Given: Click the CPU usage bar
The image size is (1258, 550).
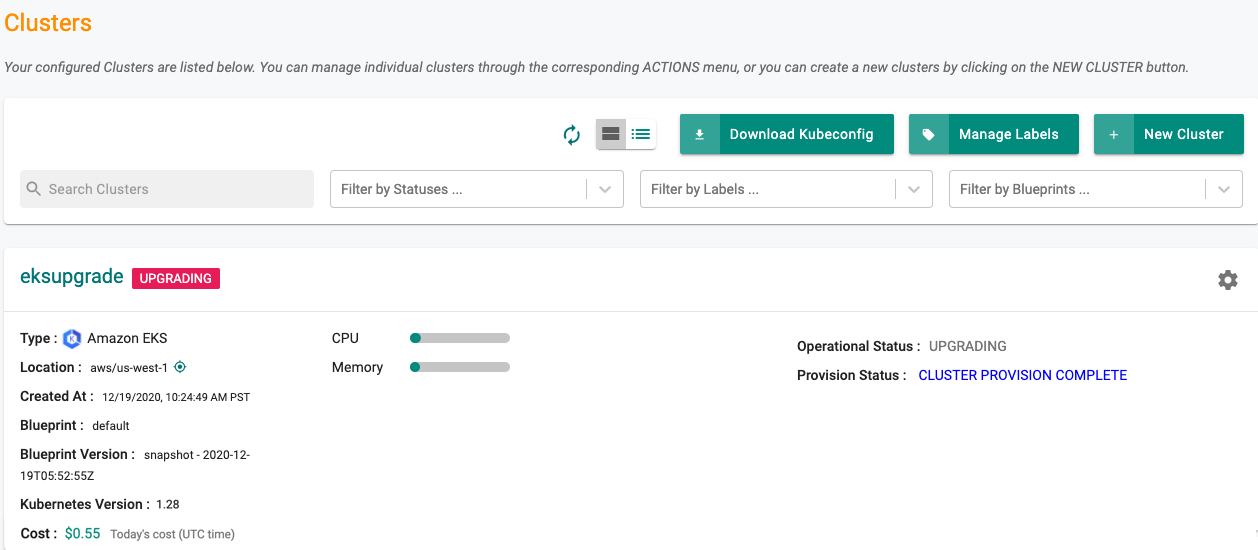Looking at the screenshot, I should point(460,338).
